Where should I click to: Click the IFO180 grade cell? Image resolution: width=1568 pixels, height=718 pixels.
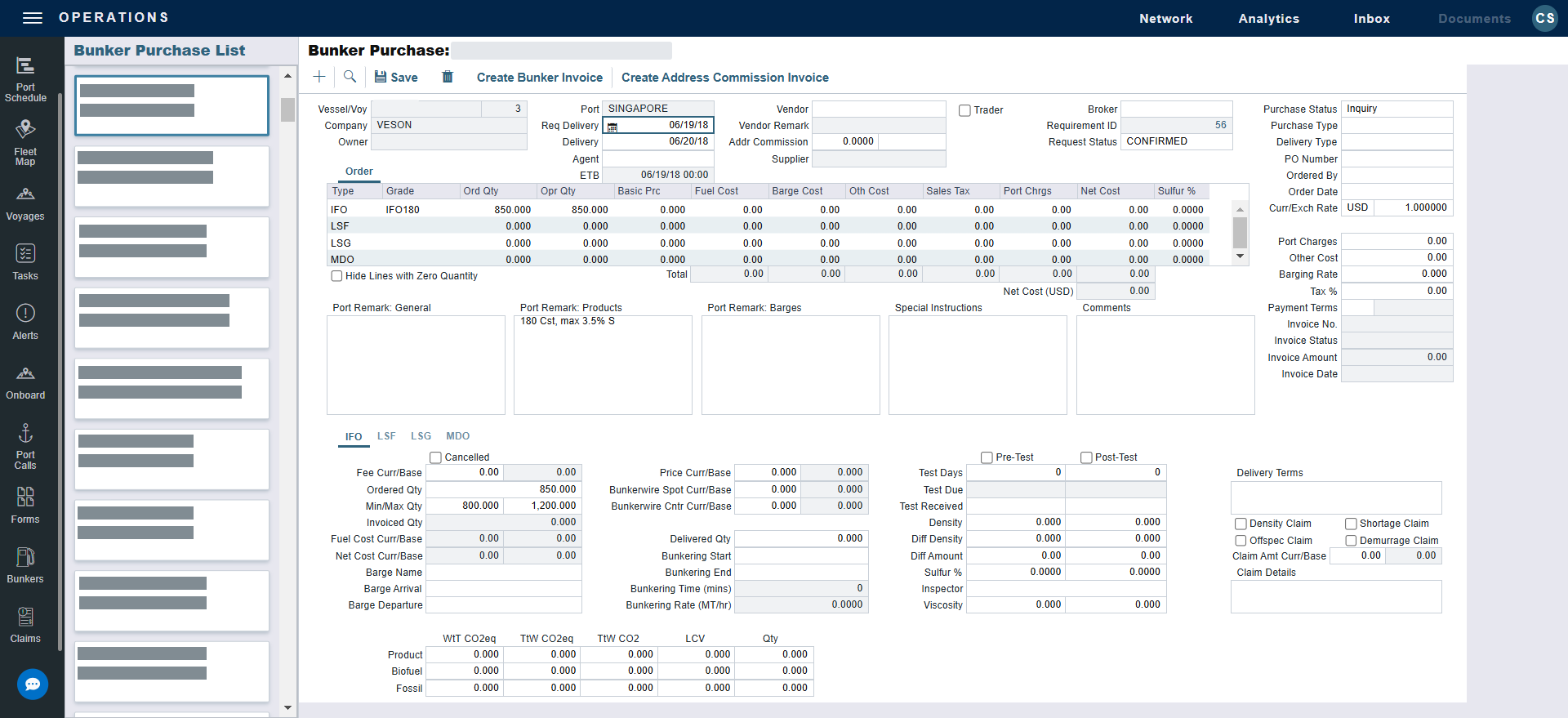(x=420, y=210)
